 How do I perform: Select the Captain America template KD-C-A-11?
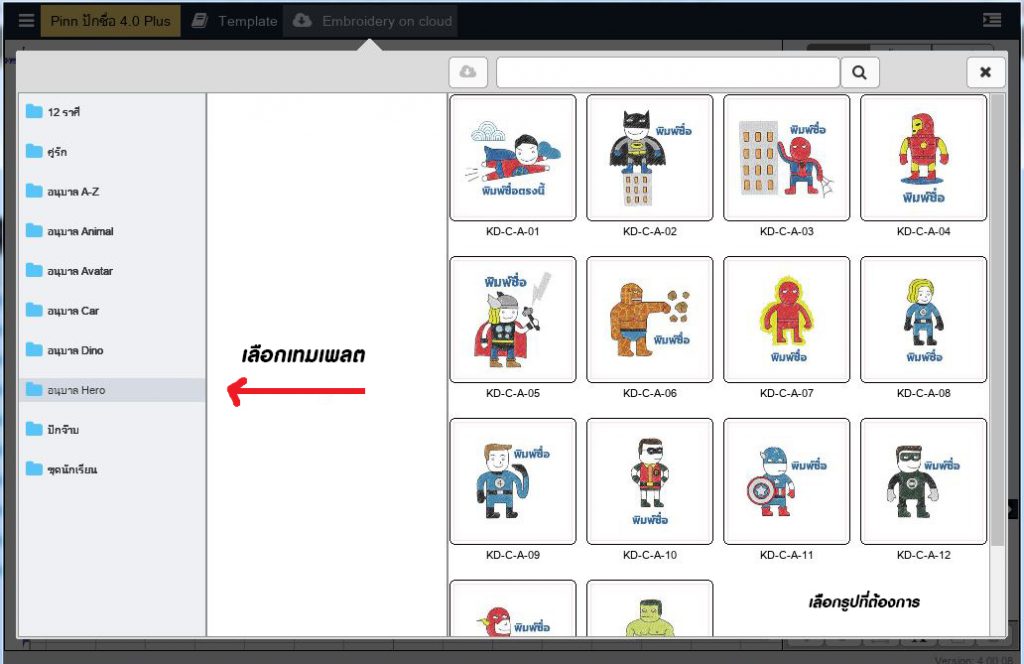pos(786,481)
